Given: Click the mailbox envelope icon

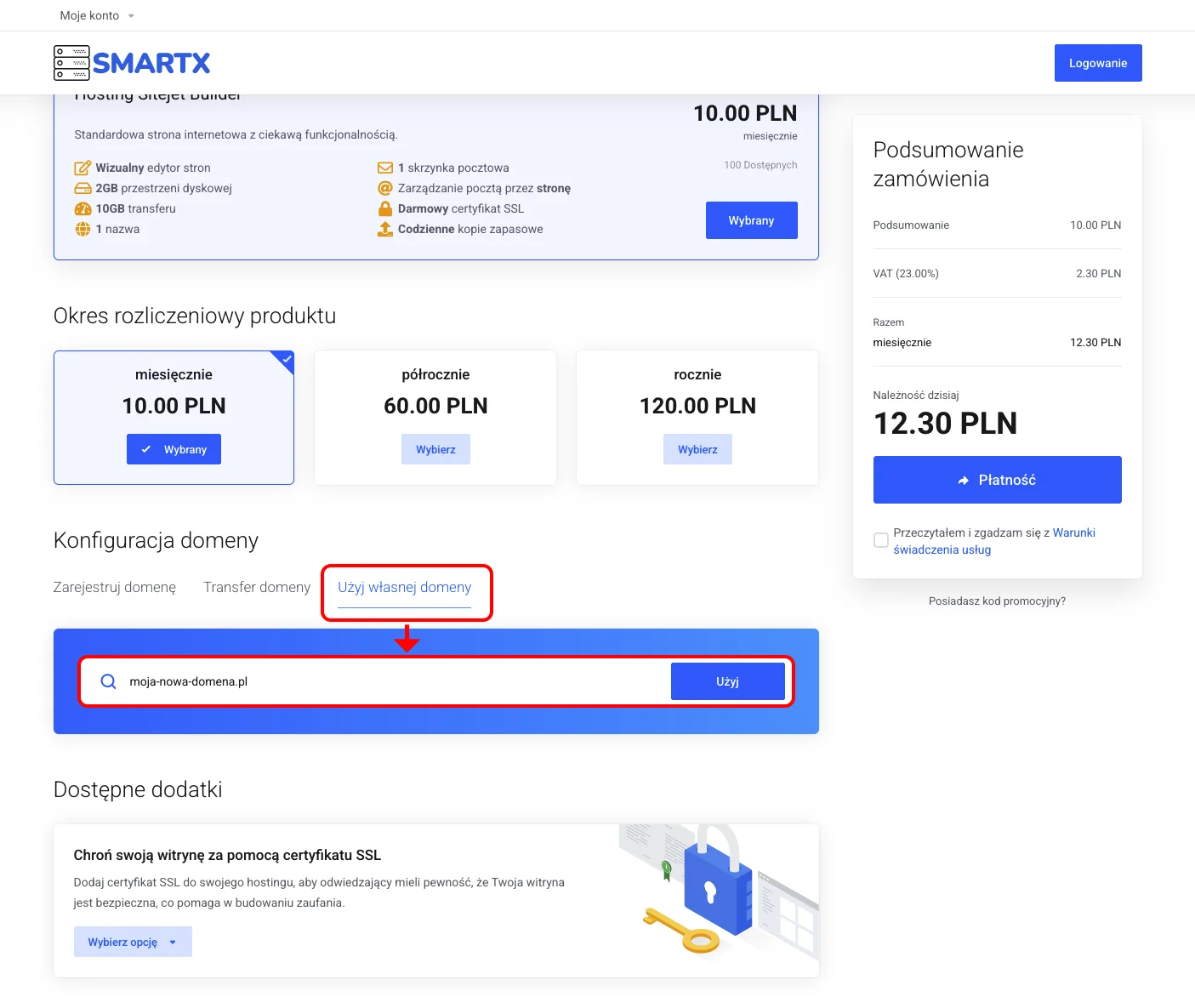Looking at the screenshot, I should [385, 168].
